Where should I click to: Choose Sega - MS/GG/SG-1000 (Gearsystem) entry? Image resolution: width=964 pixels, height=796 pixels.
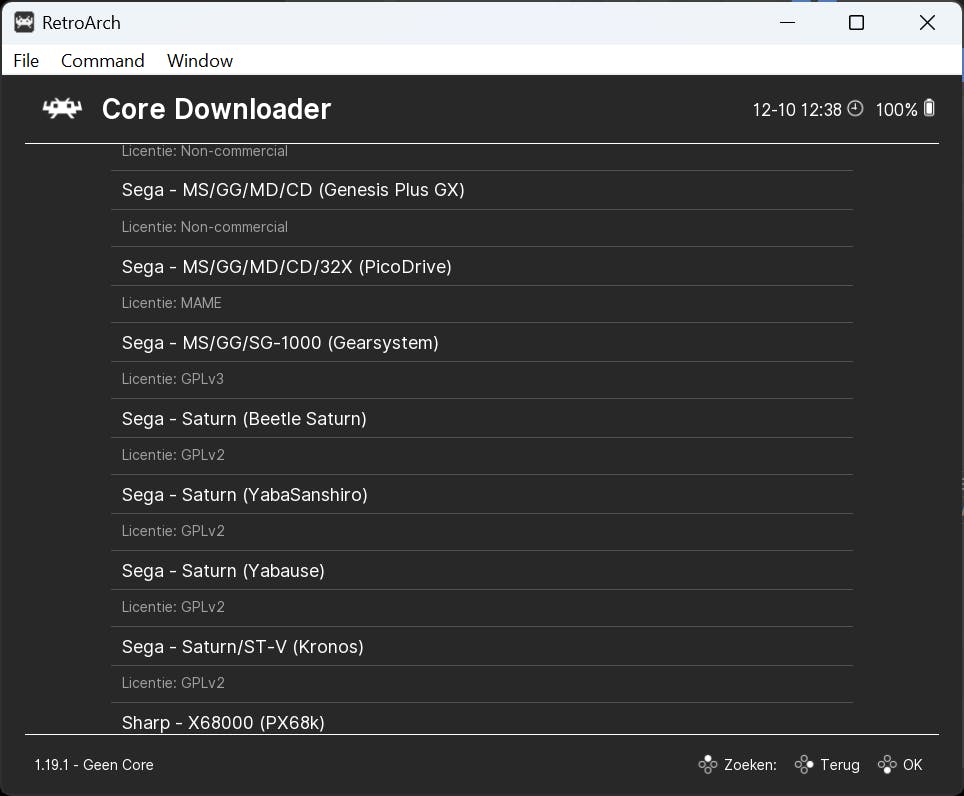[x=280, y=343]
